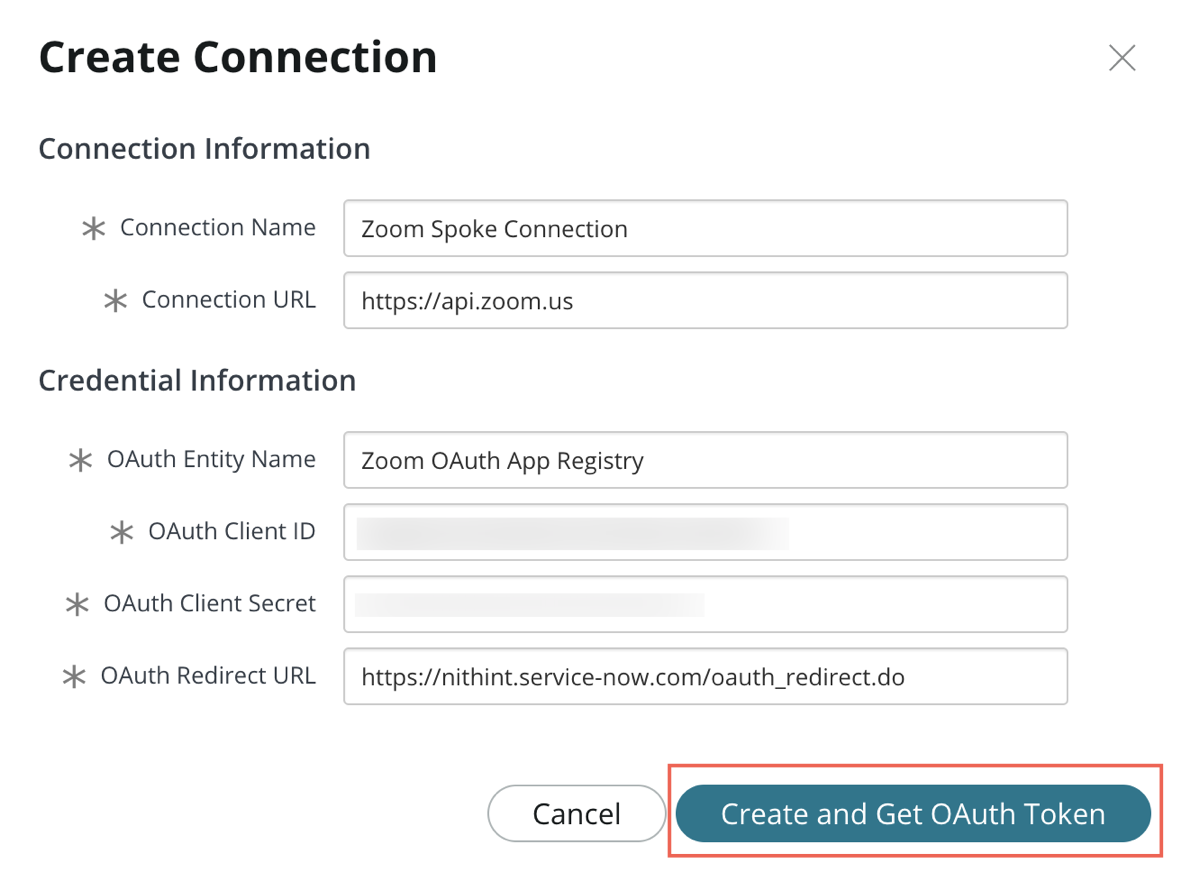This screenshot has height=882, width=1200.
Task: Select the OAuth Entity Name label
Action: pyautogui.click(x=211, y=459)
